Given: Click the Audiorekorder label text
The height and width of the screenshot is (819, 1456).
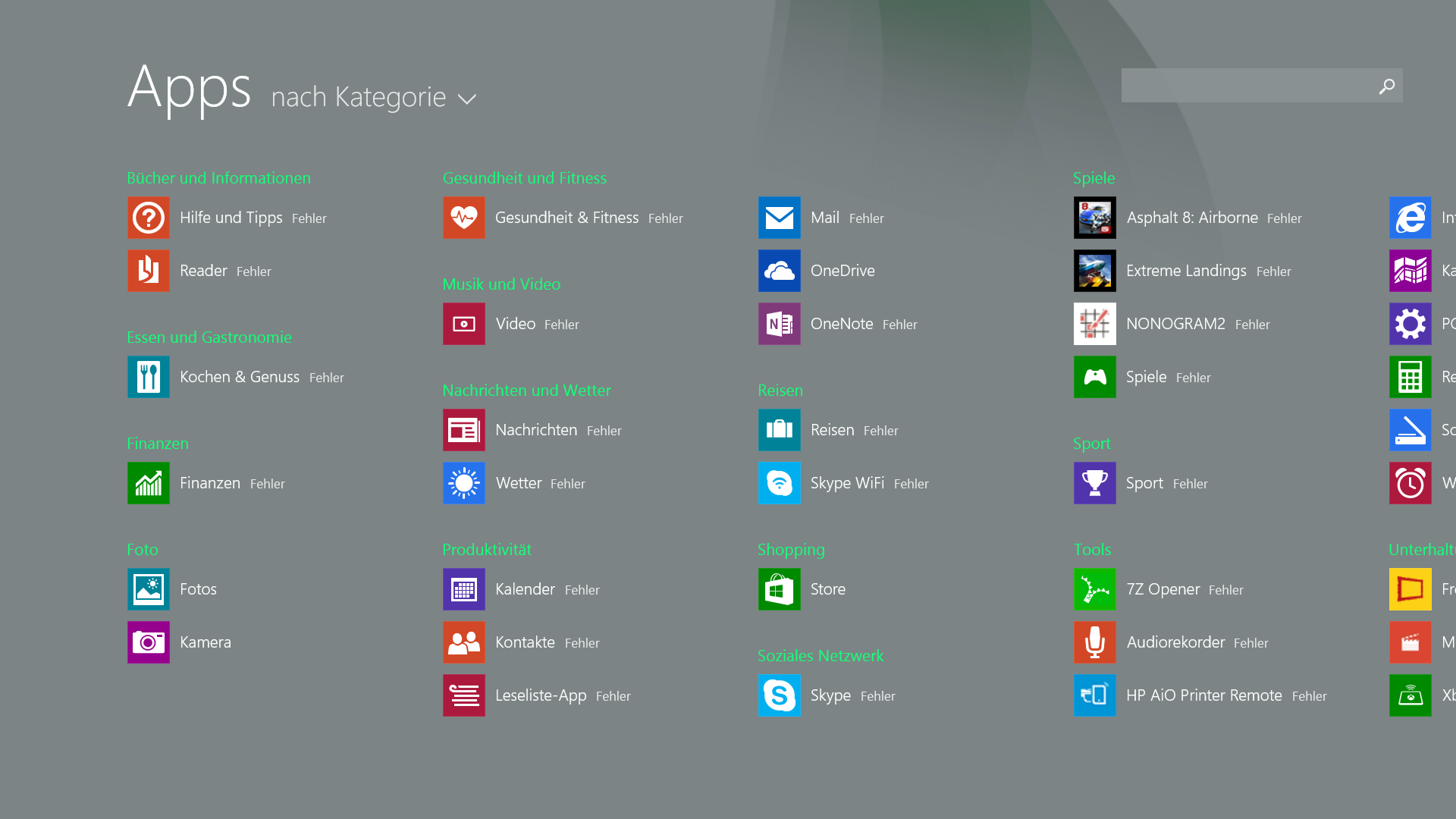Looking at the screenshot, I should click(x=1175, y=642).
